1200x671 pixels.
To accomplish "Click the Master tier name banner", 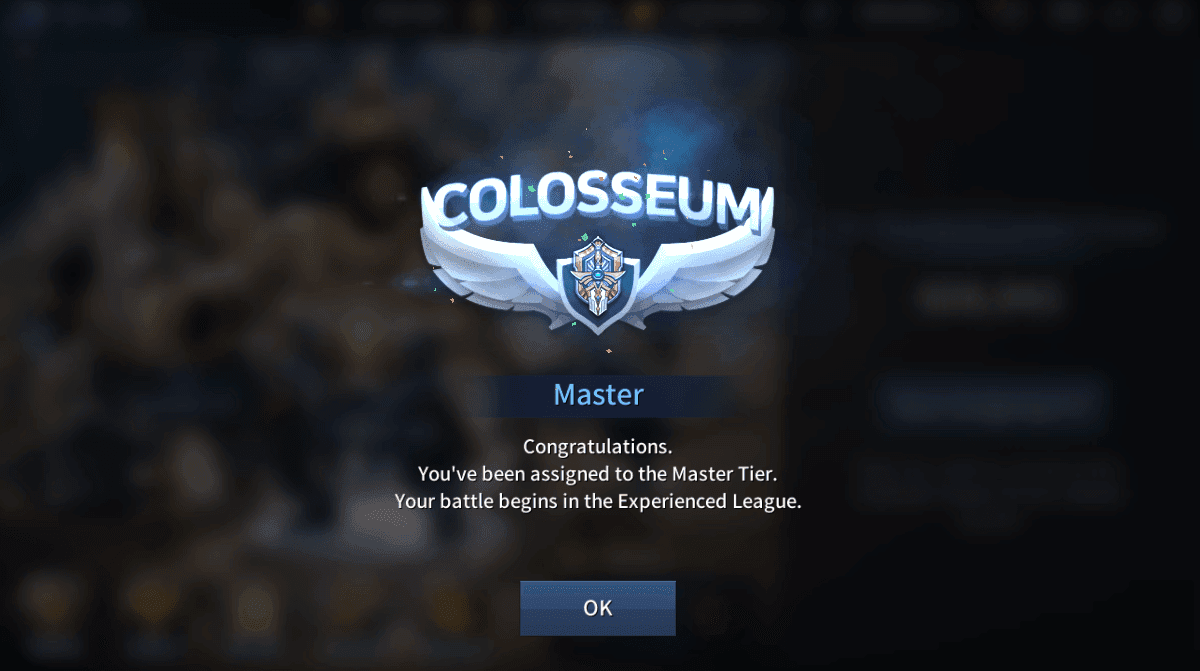I will tap(598, 394).
